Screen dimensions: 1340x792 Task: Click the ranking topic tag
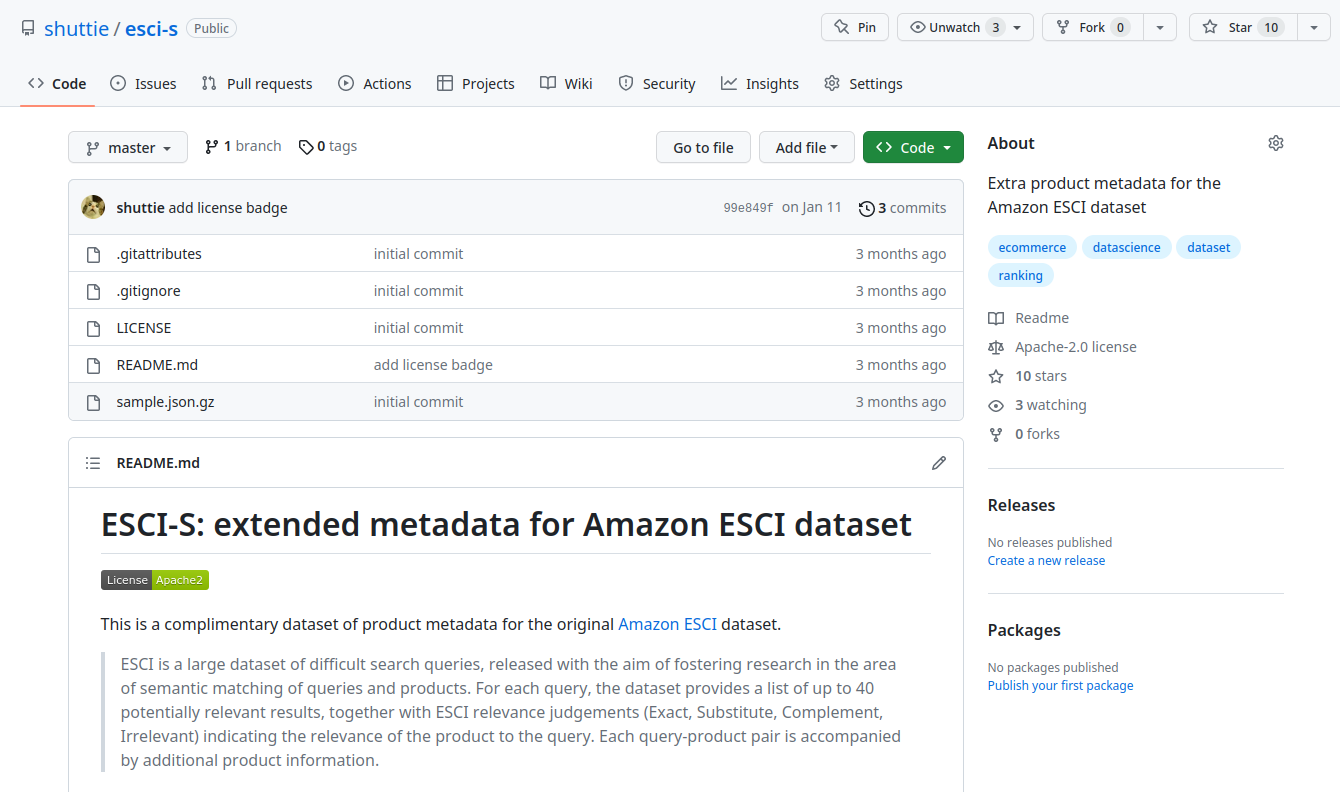point(1020,275)
